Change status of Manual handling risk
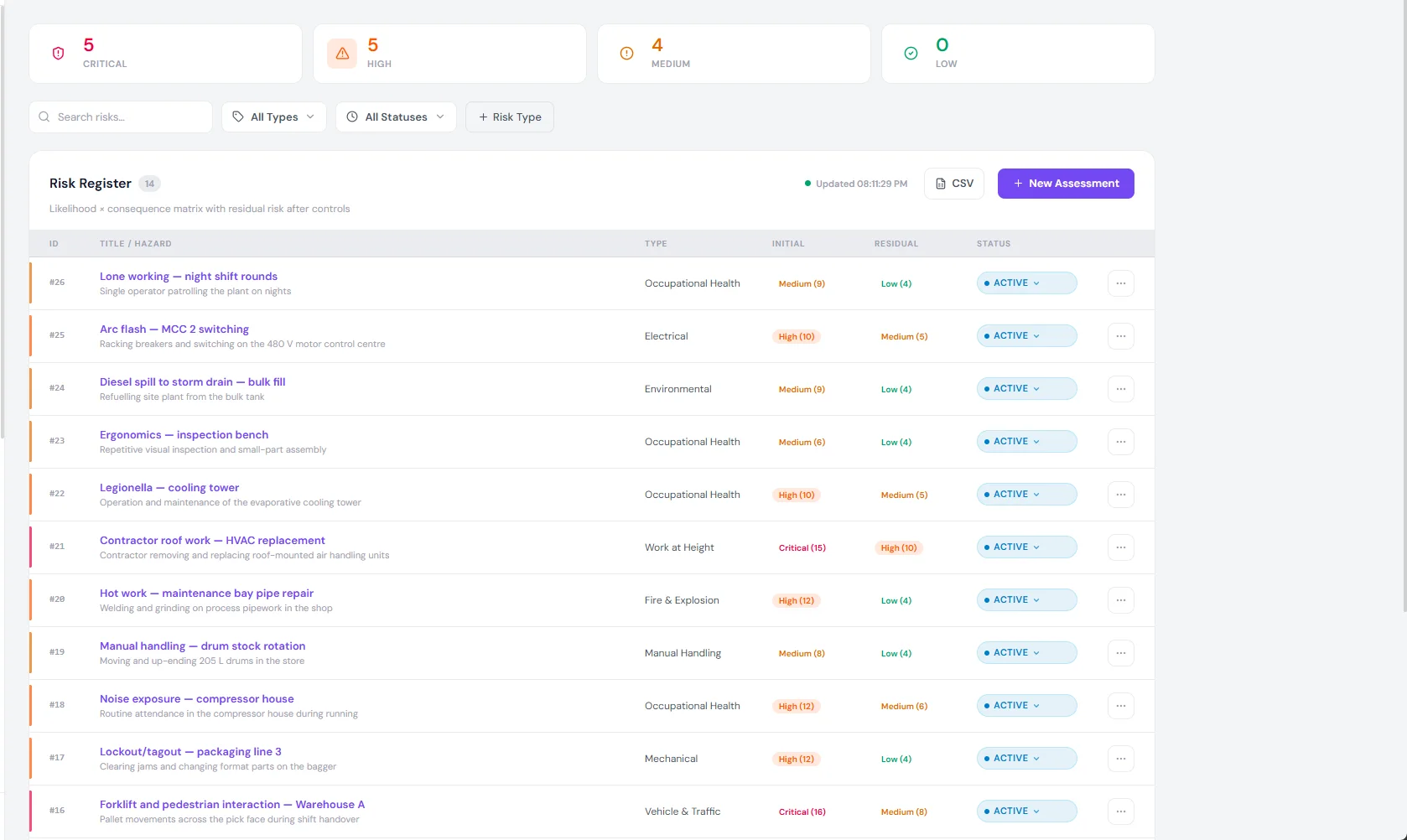This screenshot has height=840, width=1407. [x=1026, y=653]
